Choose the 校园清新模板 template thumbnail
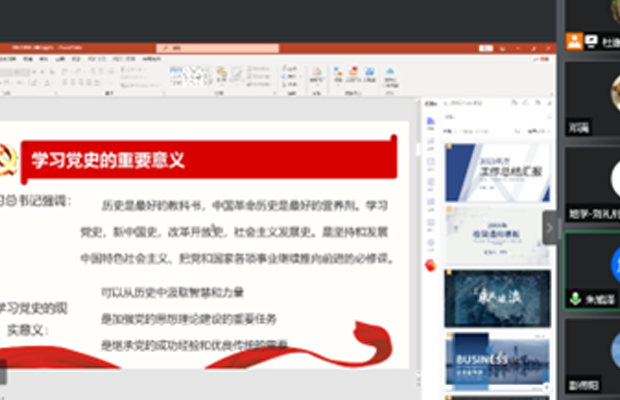The height and width of the screenshot is (400, 620). [x=497, y=234]
